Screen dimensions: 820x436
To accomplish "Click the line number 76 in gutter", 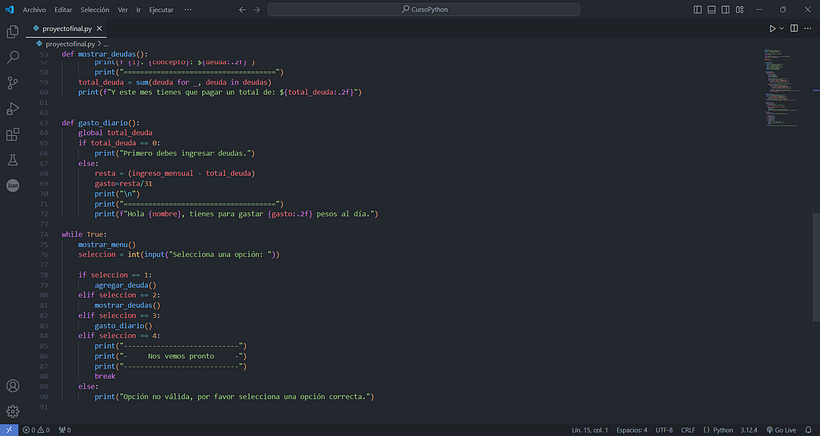I will [44, 255].
